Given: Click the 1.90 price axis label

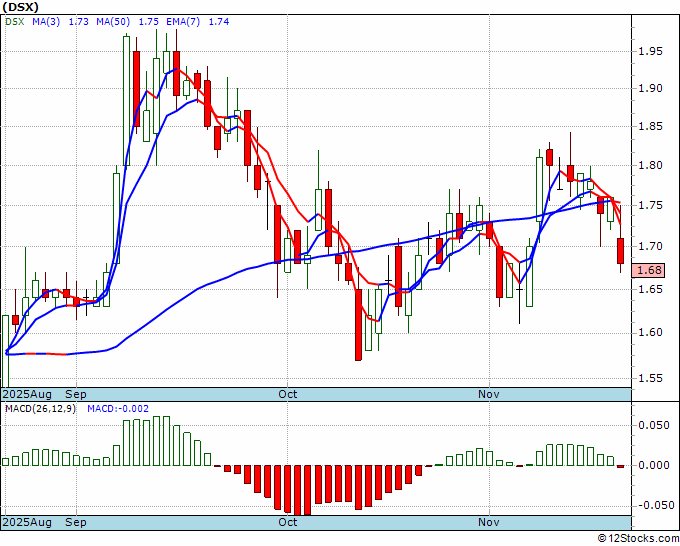Looking at the screenshot, I should click(x=651, y=88).
